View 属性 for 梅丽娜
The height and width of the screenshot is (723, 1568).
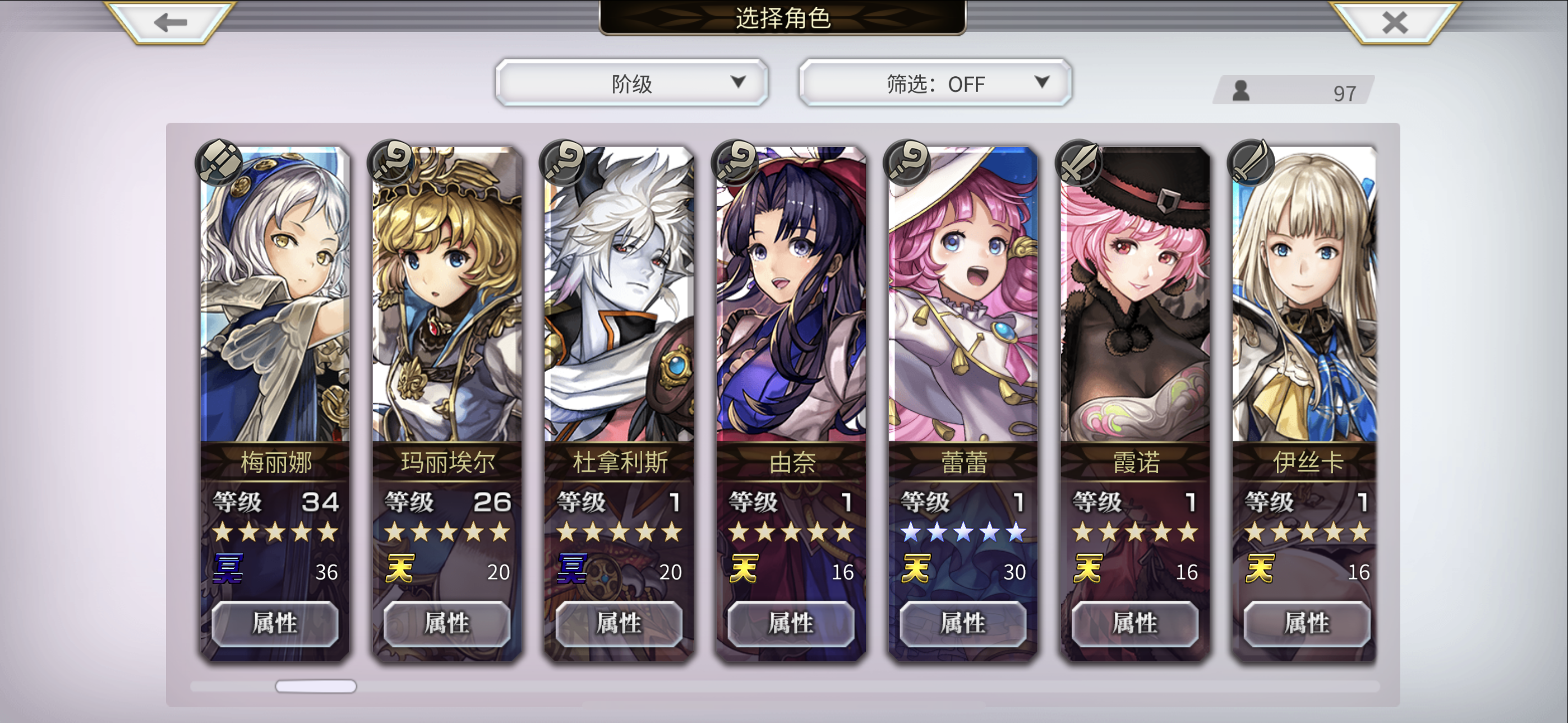click(x=275, y=623)
